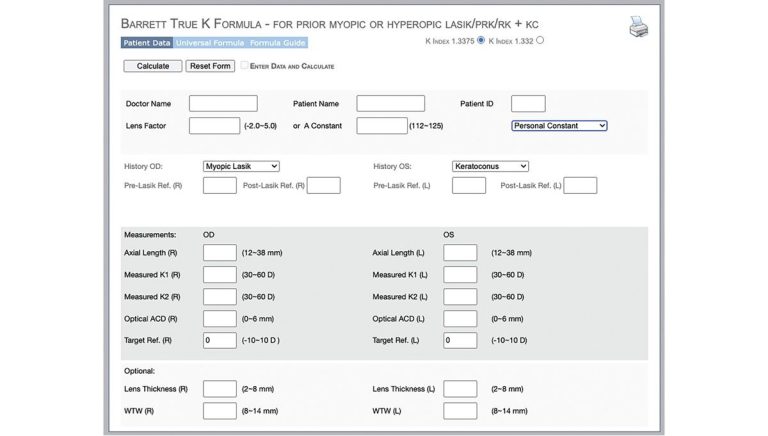The image size is (768, 436).
Task: Click the Reset Form button
Action: pyautogui.click(x=210, y=66)
